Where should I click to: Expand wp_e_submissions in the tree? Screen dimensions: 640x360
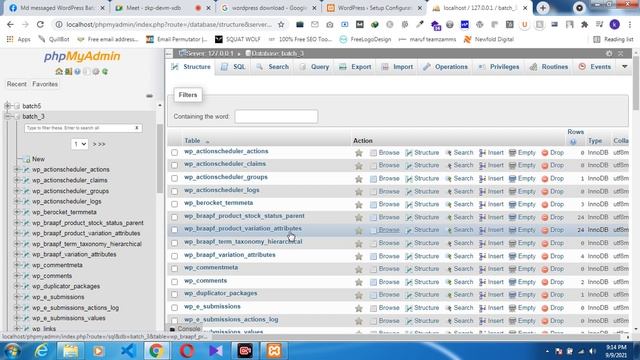point(17,297)
